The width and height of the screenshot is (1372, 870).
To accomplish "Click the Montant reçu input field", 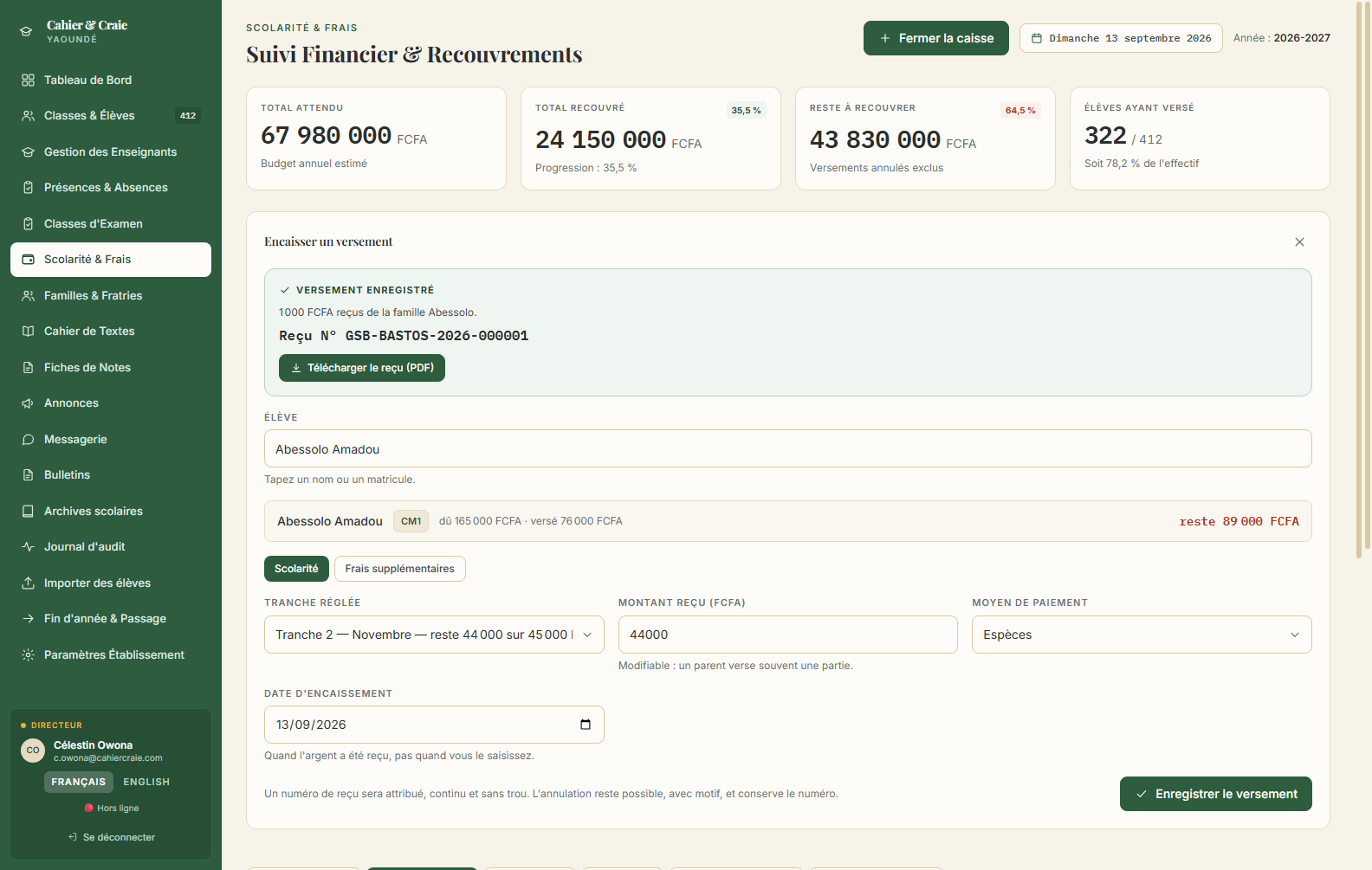I will [x=788, y=635].
